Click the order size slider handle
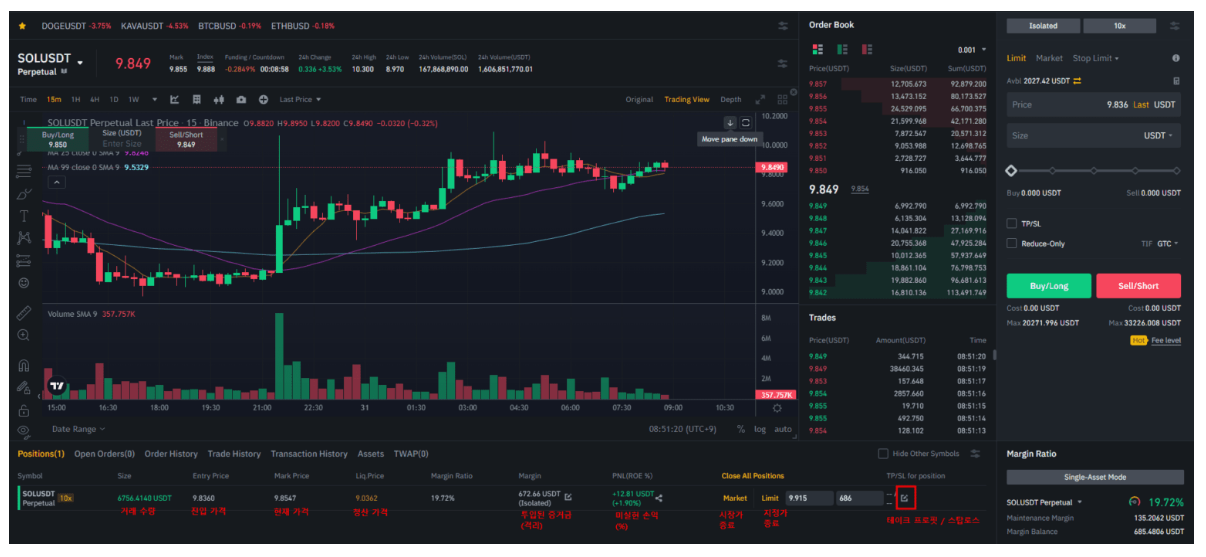The image size is (1206, 557). (1012, 171)
